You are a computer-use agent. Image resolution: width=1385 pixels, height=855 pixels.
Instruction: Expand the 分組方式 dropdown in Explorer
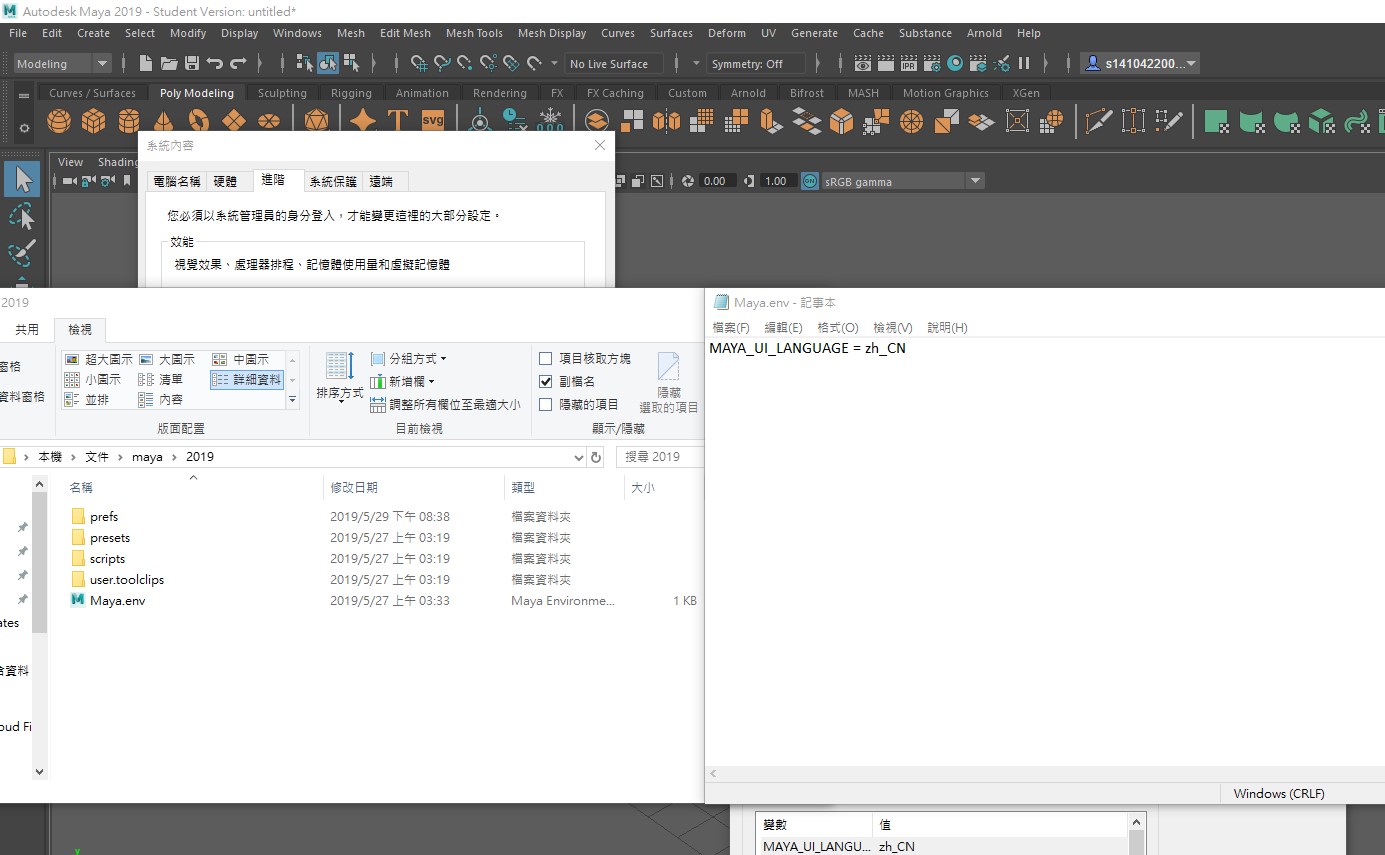[x=409, y=358]
